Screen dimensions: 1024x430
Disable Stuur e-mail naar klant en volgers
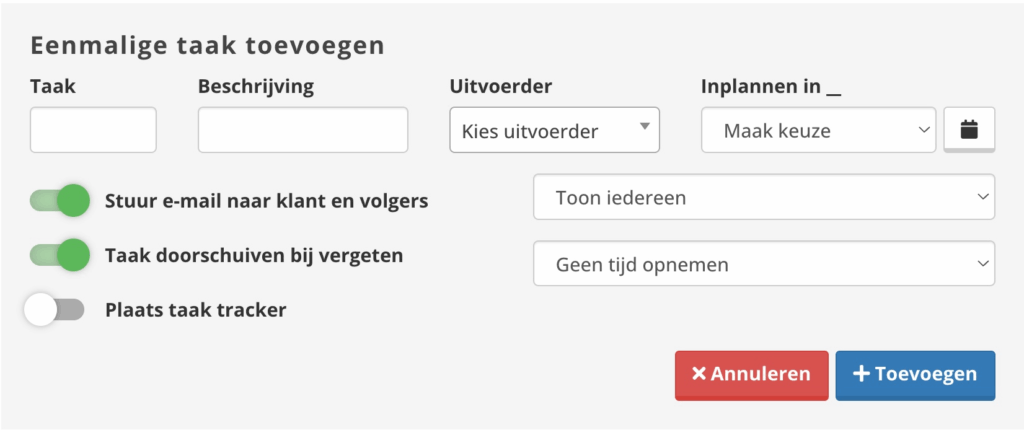[60, 201]
